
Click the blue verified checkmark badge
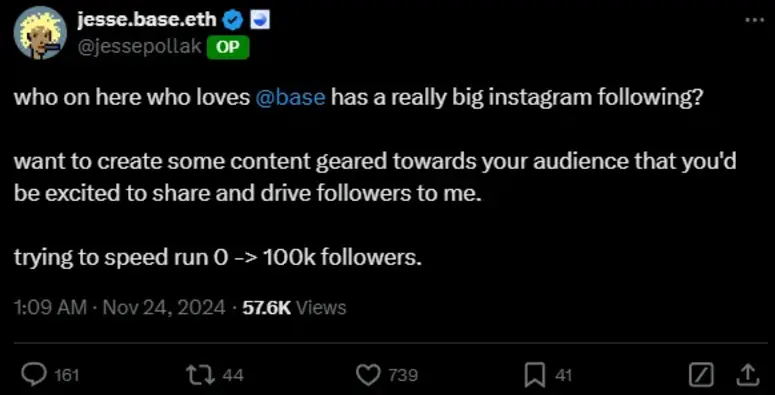click(234, 20)
